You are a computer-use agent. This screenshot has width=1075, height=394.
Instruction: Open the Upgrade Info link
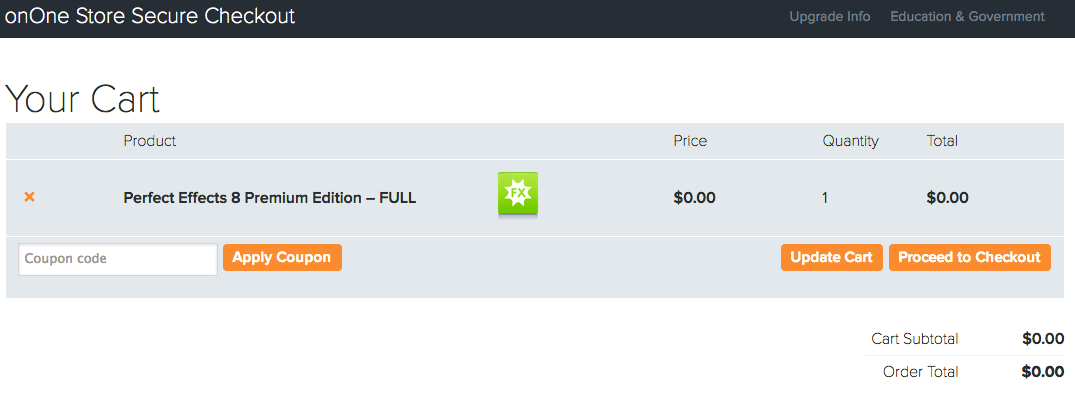830,16
